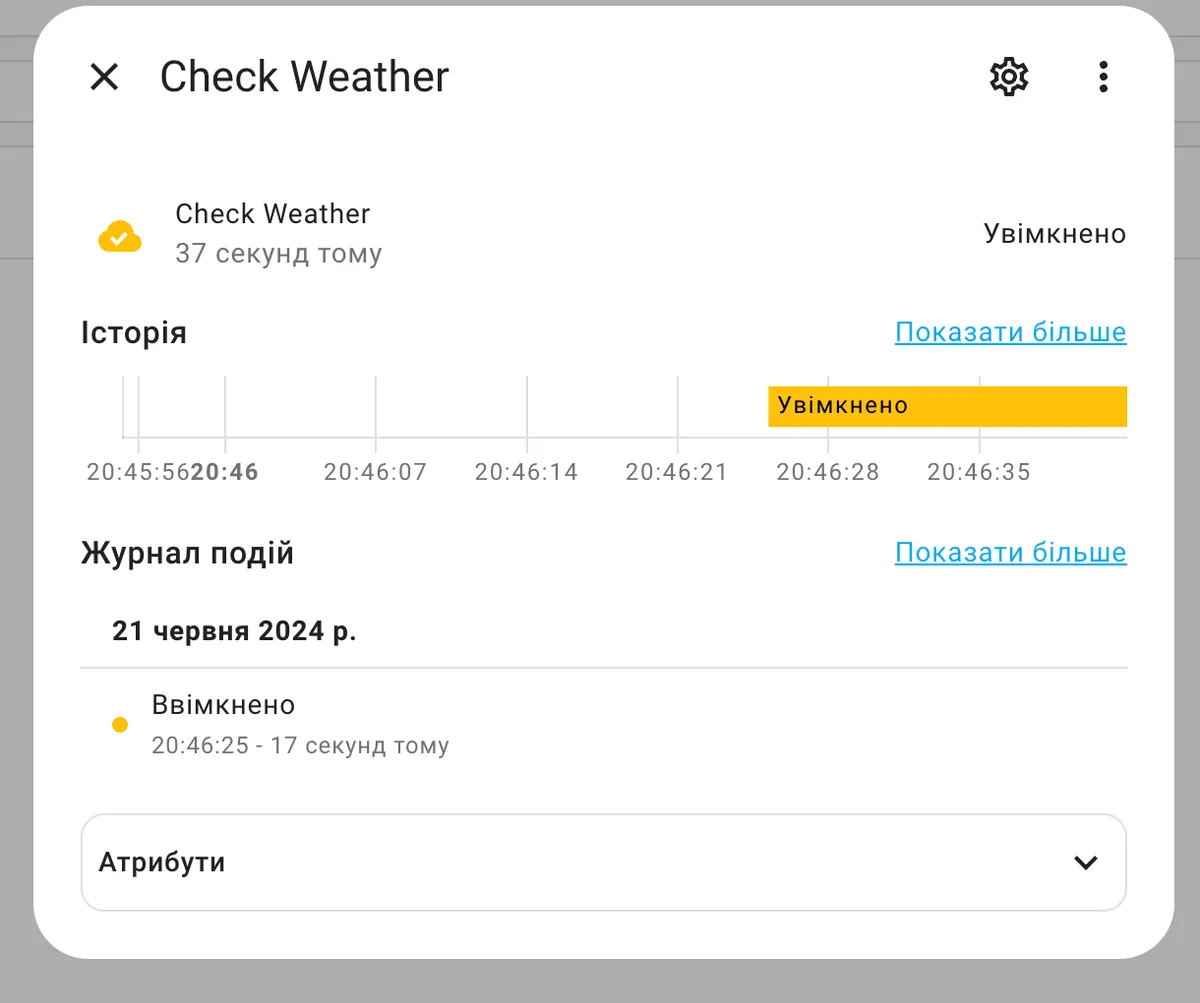Viewport: 1200px width, 1003px height.
Task: Open entity settings gear icon
Action: tap(1009, 77)
